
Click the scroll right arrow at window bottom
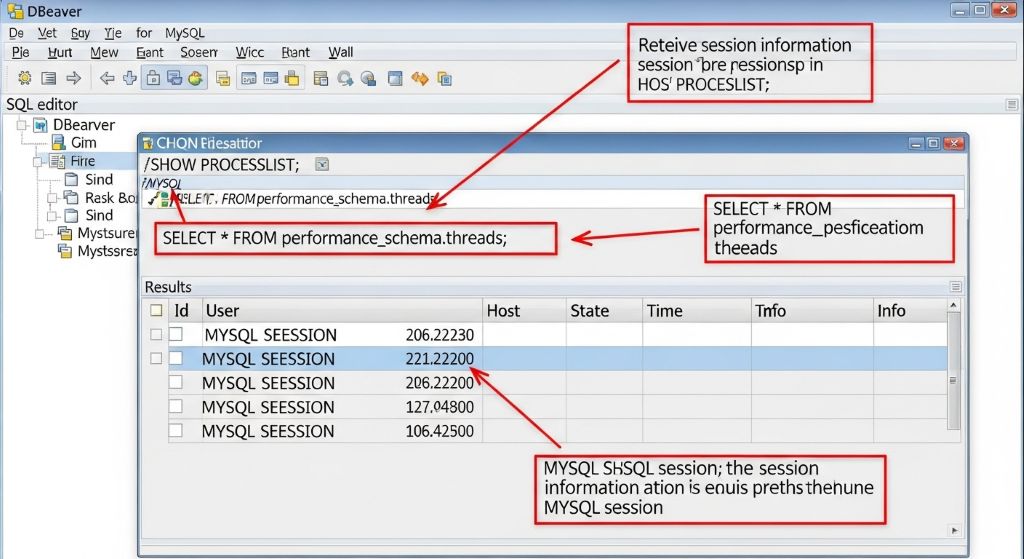click(x=955, y=530)
